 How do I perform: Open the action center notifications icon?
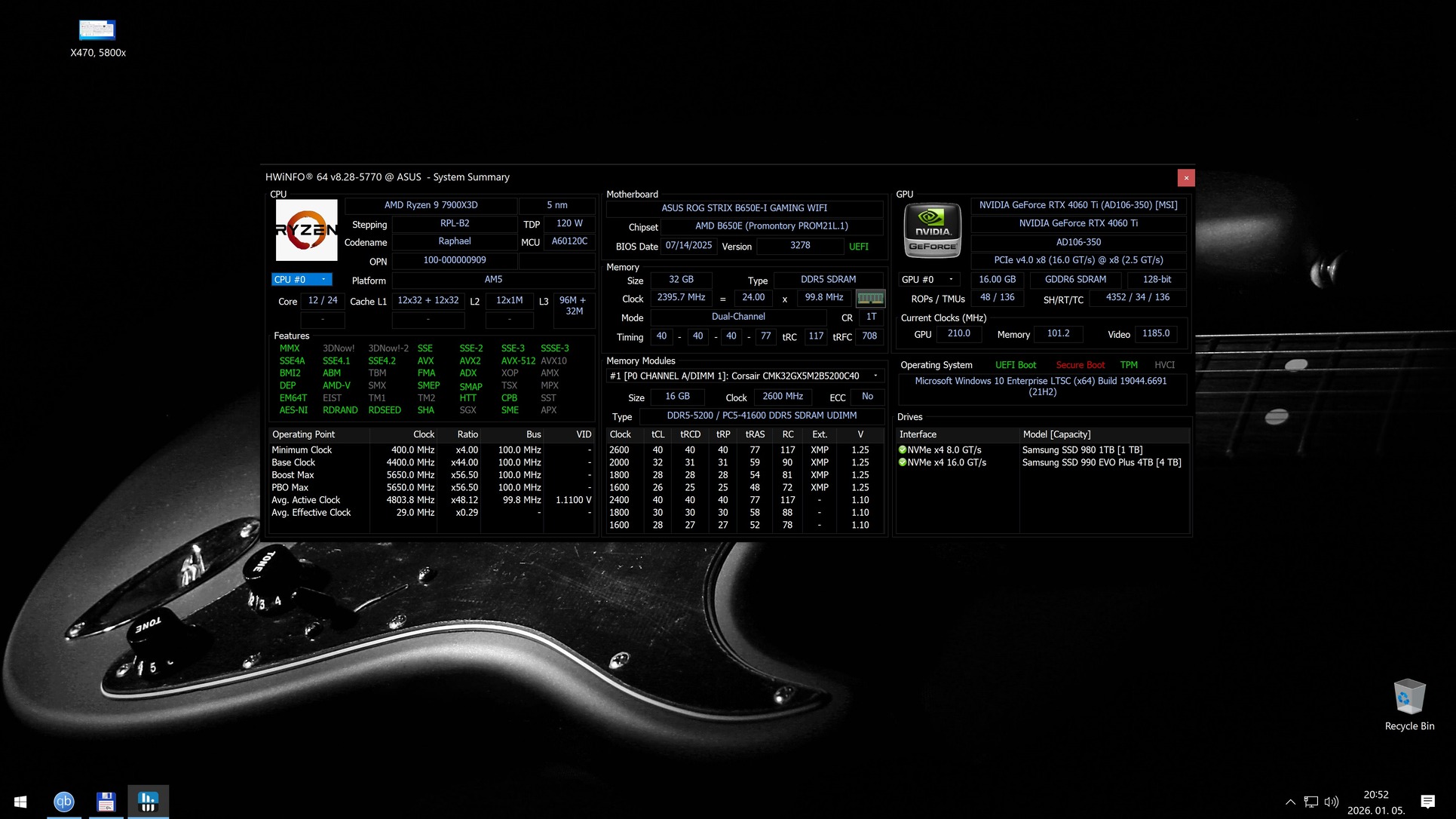coord(1427,802)
